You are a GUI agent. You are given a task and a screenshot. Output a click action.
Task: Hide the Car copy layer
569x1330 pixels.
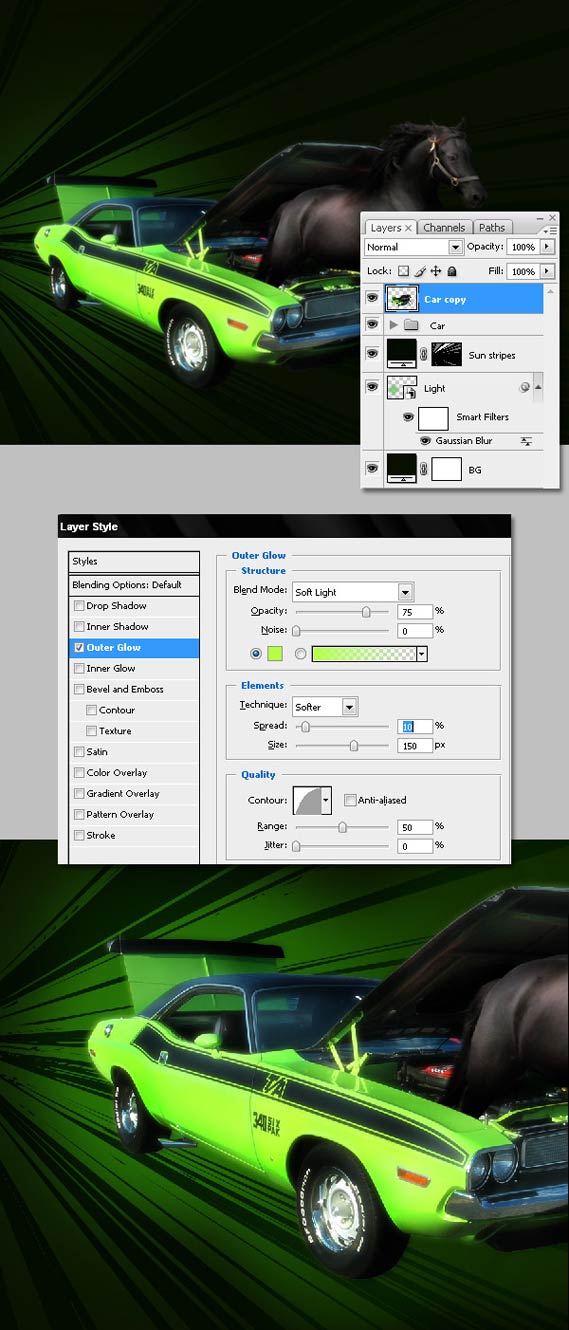click(372, 298)
